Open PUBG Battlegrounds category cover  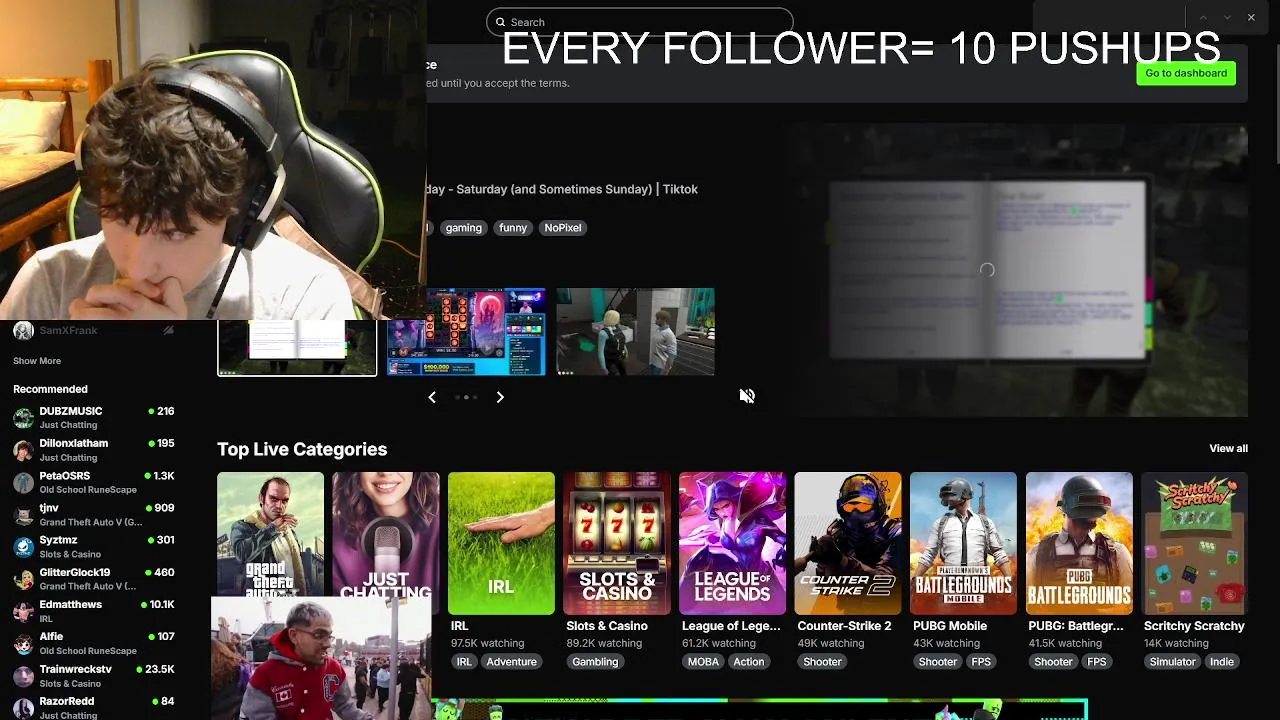pyautogui.click(x=1079, y=543)
